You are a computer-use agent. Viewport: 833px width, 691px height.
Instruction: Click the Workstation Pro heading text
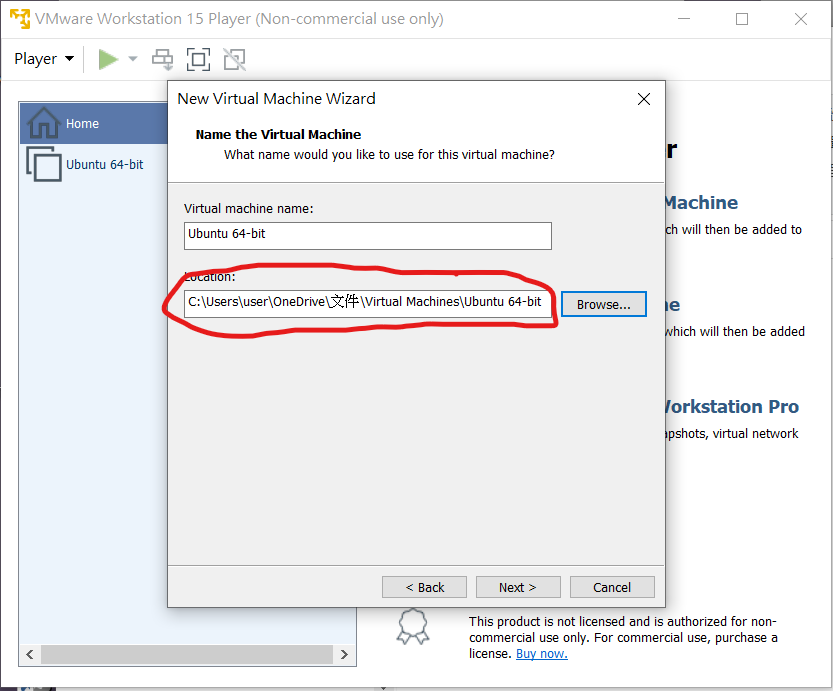[x=732, y=407]
